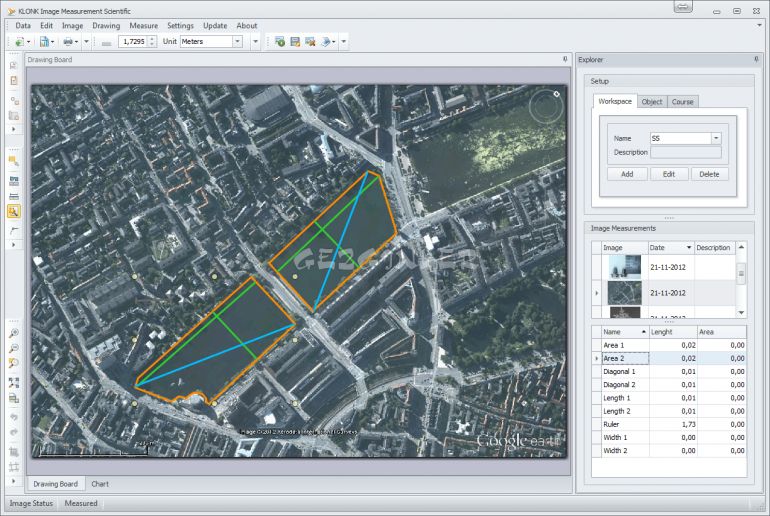The image size is (770, 516).
Task: Click the Edit workspace button
Action: pyautogui.click(x=669, y=174)
